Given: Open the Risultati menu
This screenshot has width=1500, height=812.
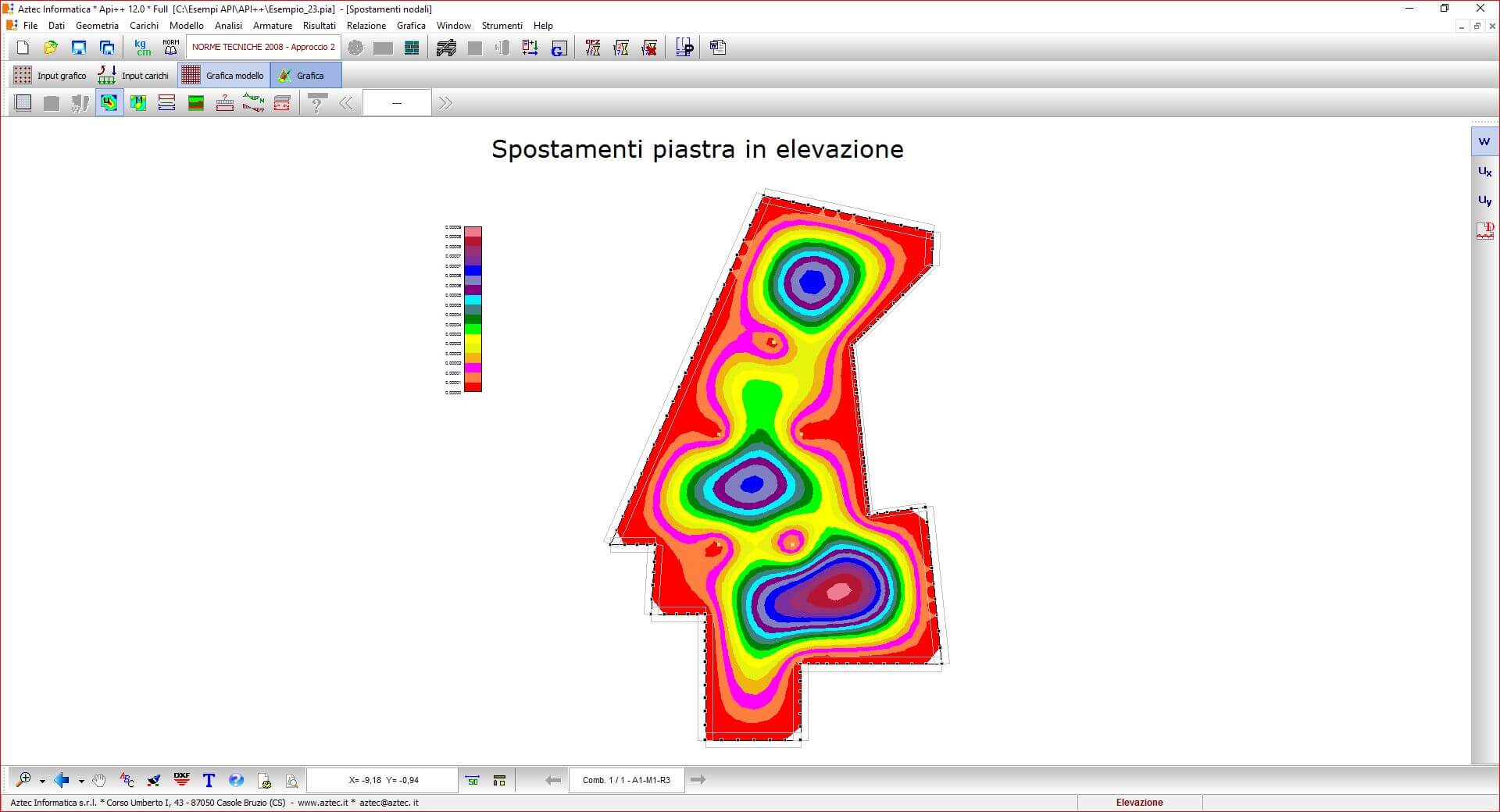Looking at the screenshot, I should pyautogui.click(x=319, y=26).
